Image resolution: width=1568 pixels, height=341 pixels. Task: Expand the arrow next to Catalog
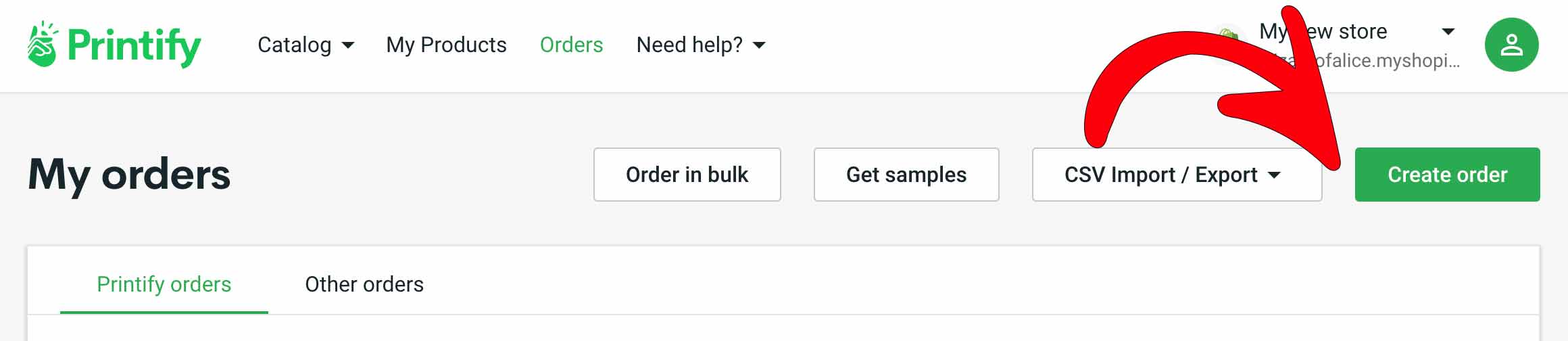point(348,45)
